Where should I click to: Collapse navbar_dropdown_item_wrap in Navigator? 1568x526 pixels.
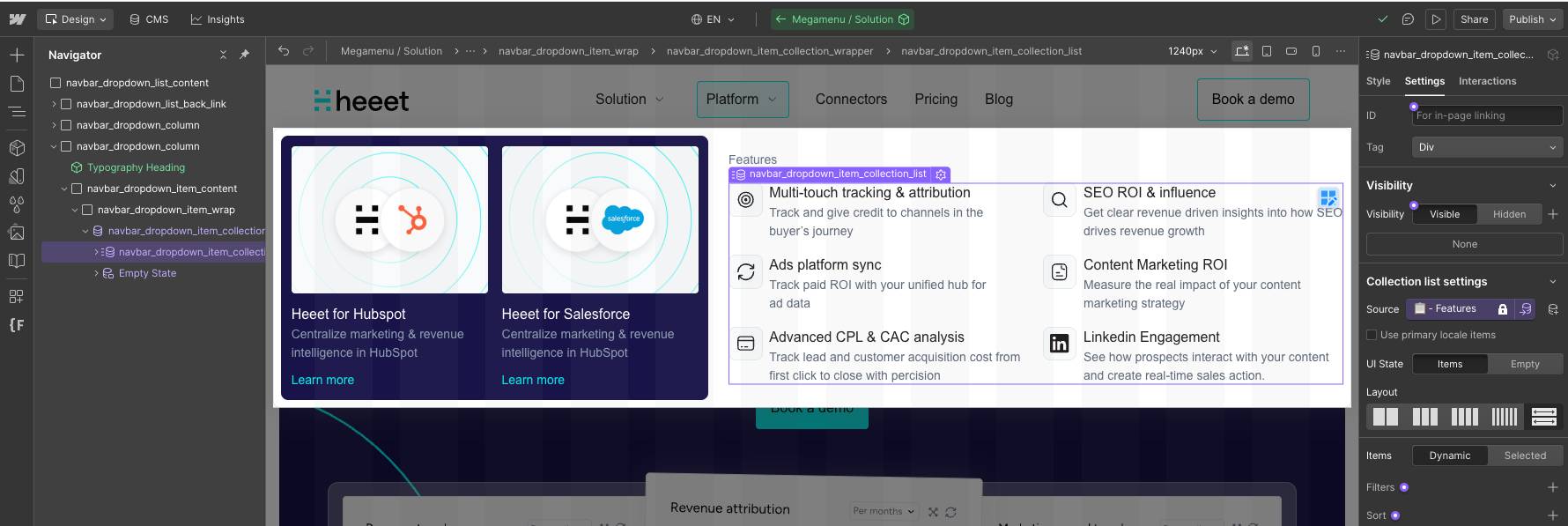coord(75,210)
